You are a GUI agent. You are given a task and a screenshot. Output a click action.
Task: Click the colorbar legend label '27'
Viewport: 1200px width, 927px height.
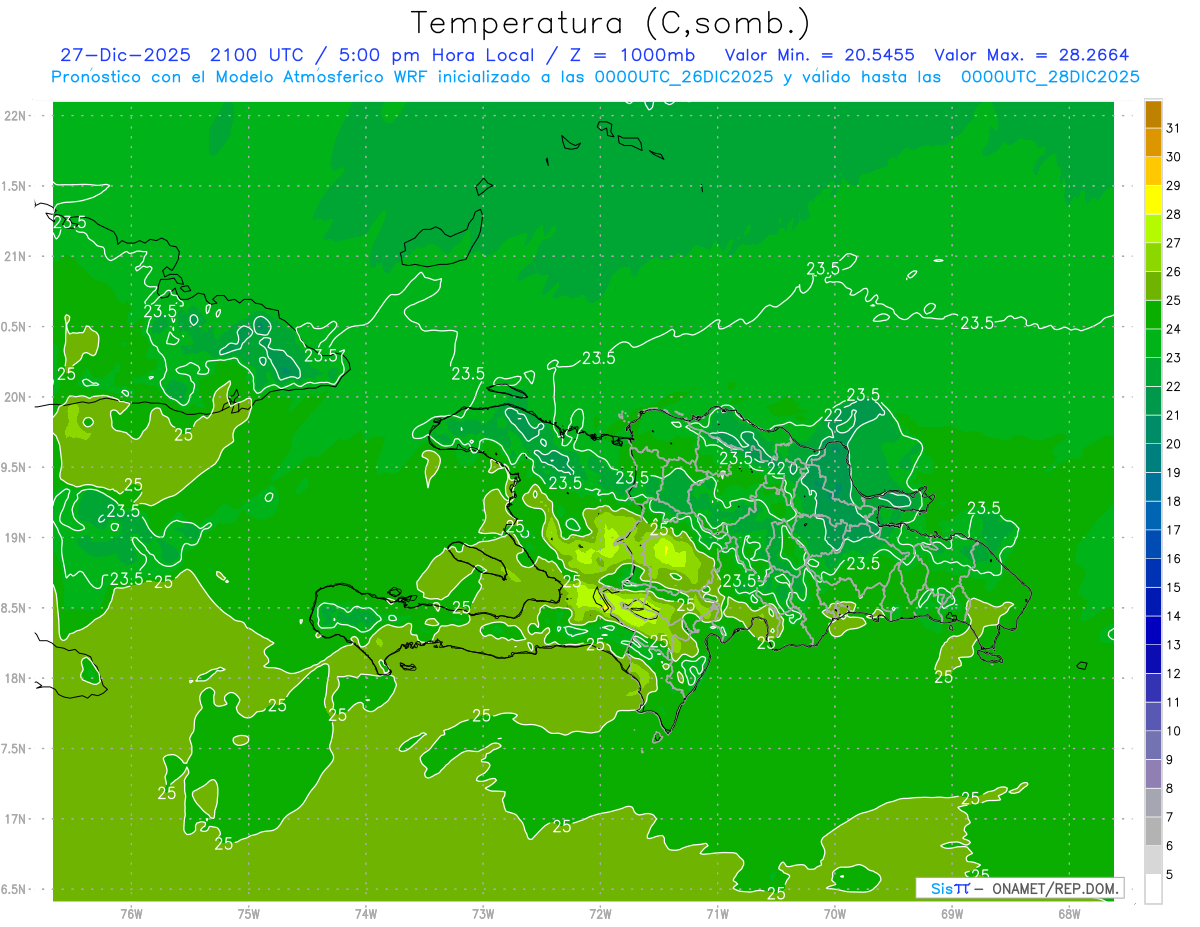(x=1173, y=243)
